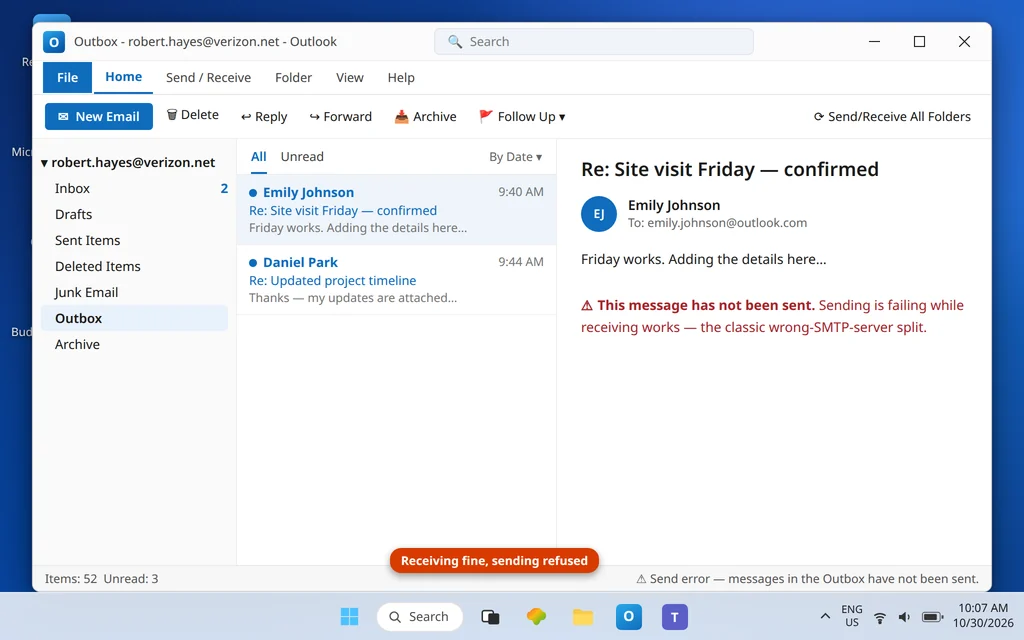Image resolution: width=1024 pixels, height=640 pixels.
Task: Maximize the Outlook window
Action: tap(920, 42)
